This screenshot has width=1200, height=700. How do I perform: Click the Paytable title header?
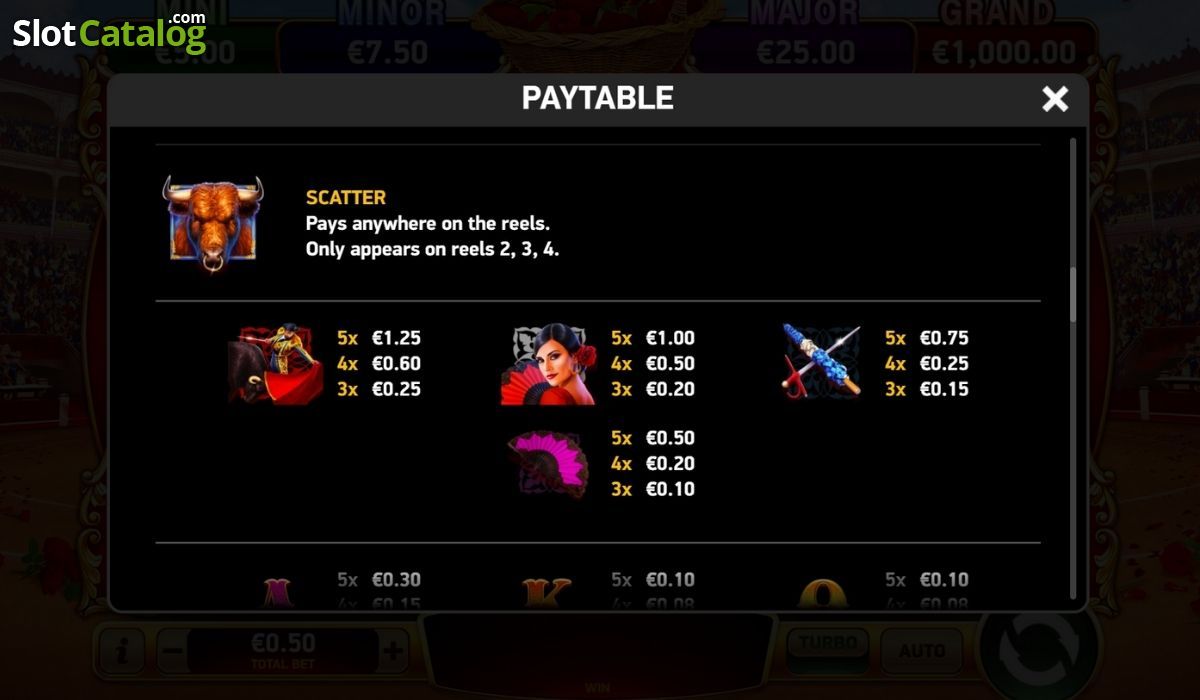pos(598,98)
